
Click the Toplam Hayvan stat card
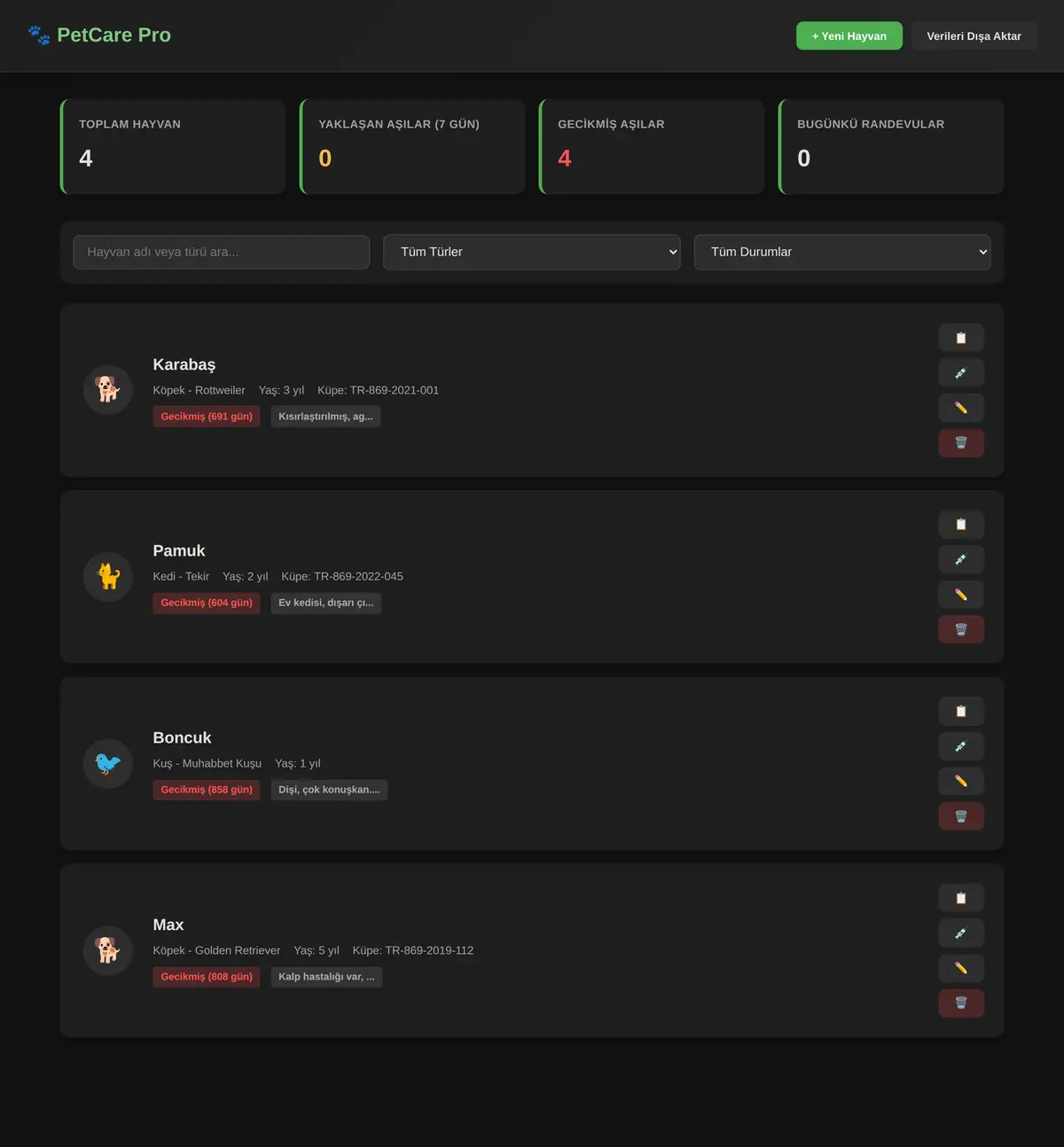(x=173, y=146)
